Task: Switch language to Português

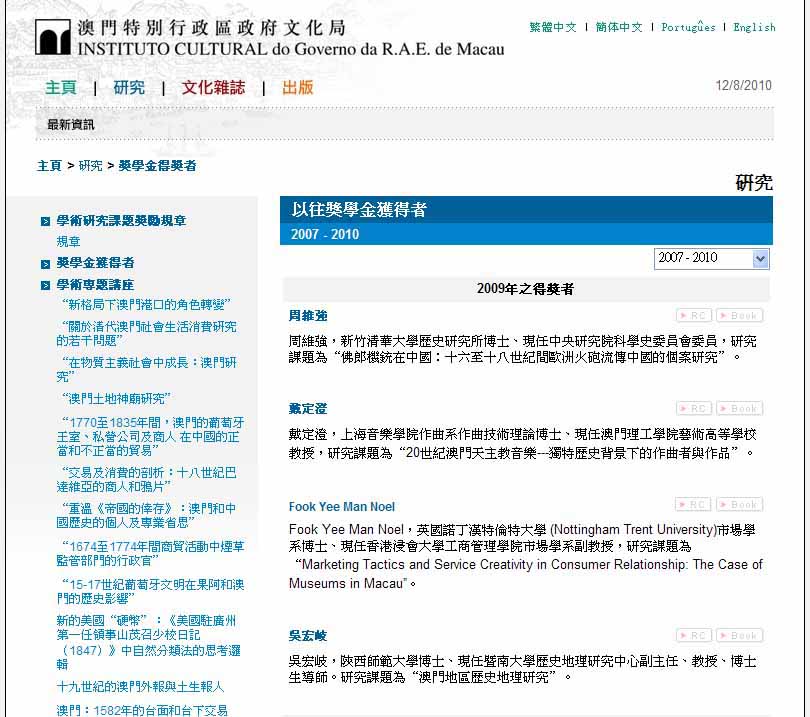Action: [688, 27]
